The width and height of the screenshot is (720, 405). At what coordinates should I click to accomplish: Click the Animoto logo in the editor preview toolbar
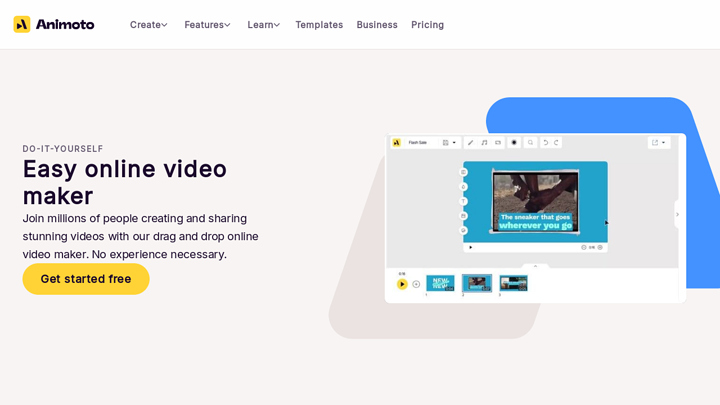coord(396,142)
